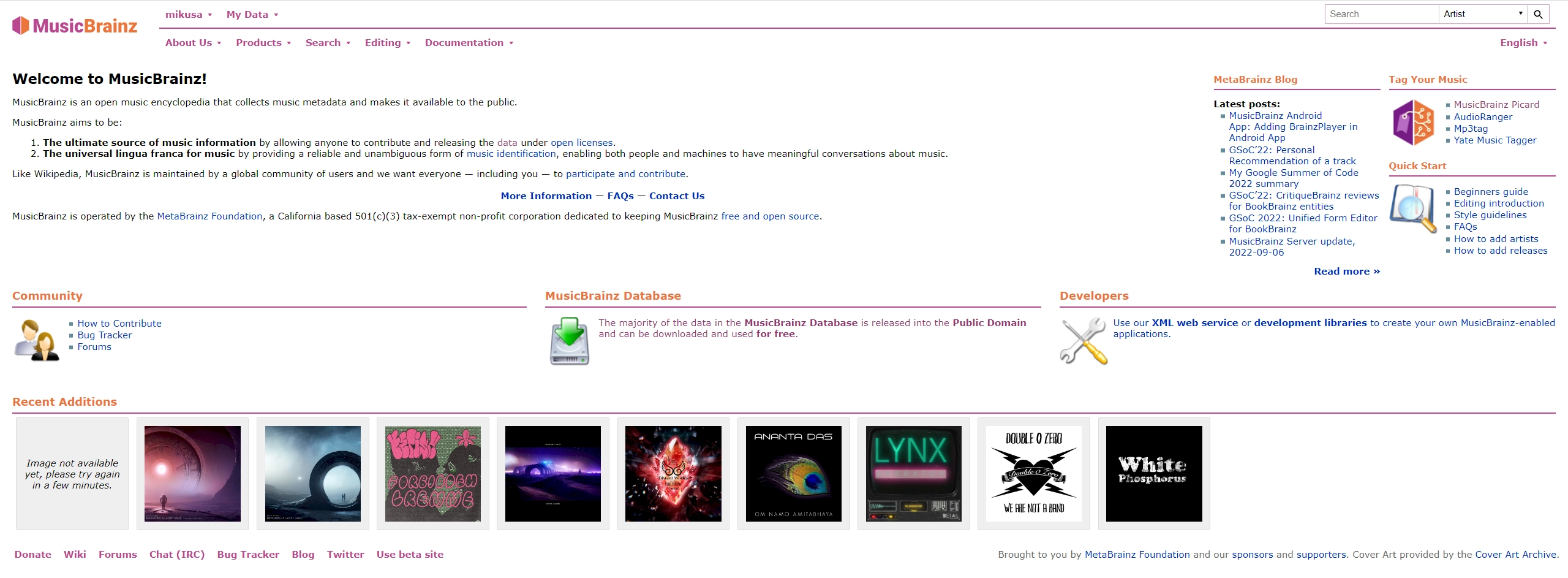Click the sponsors footer link

1252,554
